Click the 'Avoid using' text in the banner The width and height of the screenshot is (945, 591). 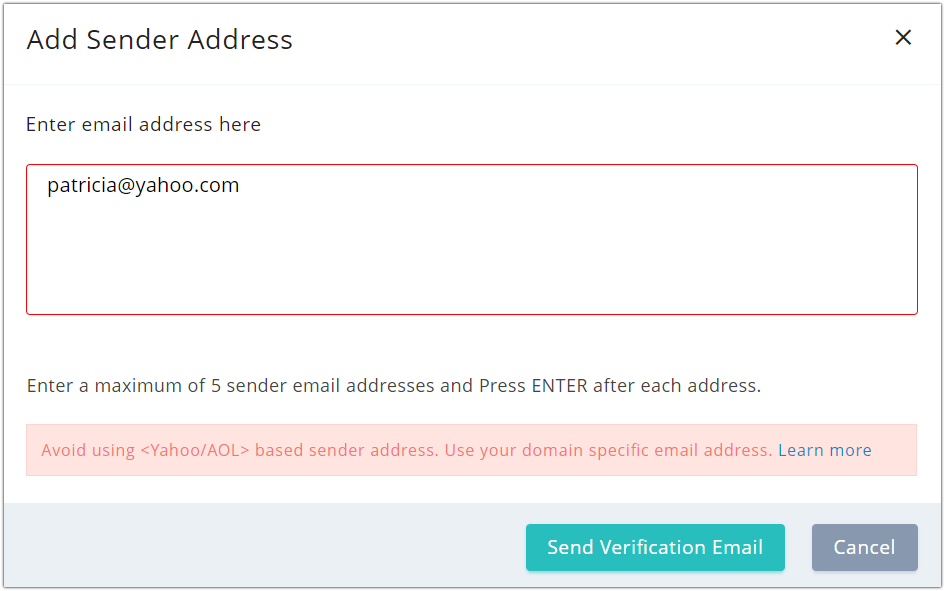pos(87,450)
